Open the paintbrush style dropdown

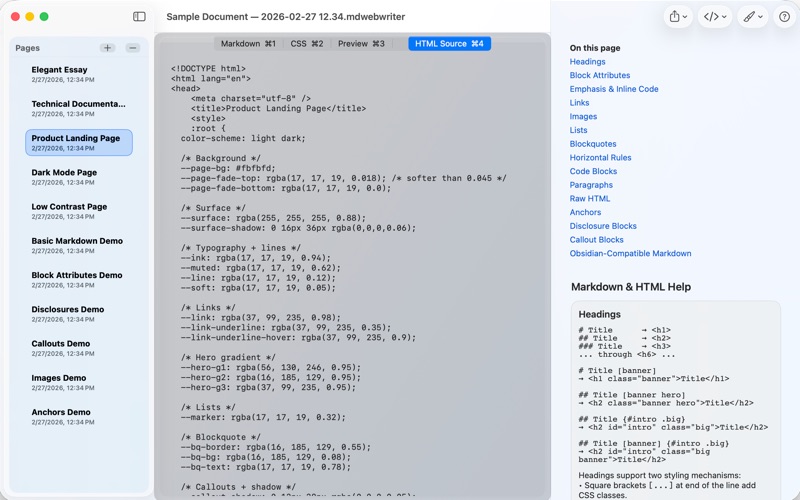pos(753,16)
